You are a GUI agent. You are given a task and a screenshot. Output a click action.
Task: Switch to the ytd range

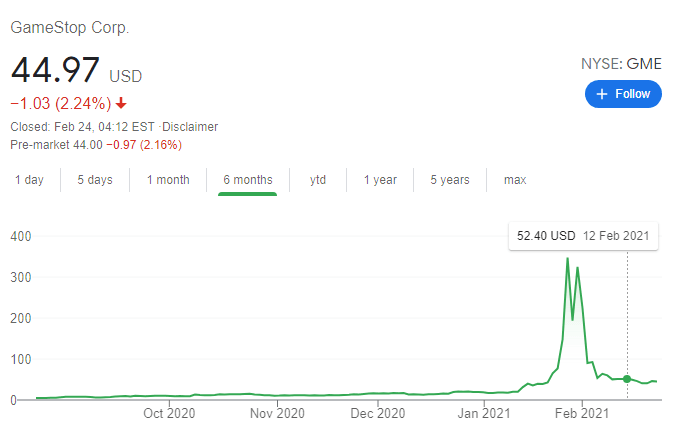[318, 180]
